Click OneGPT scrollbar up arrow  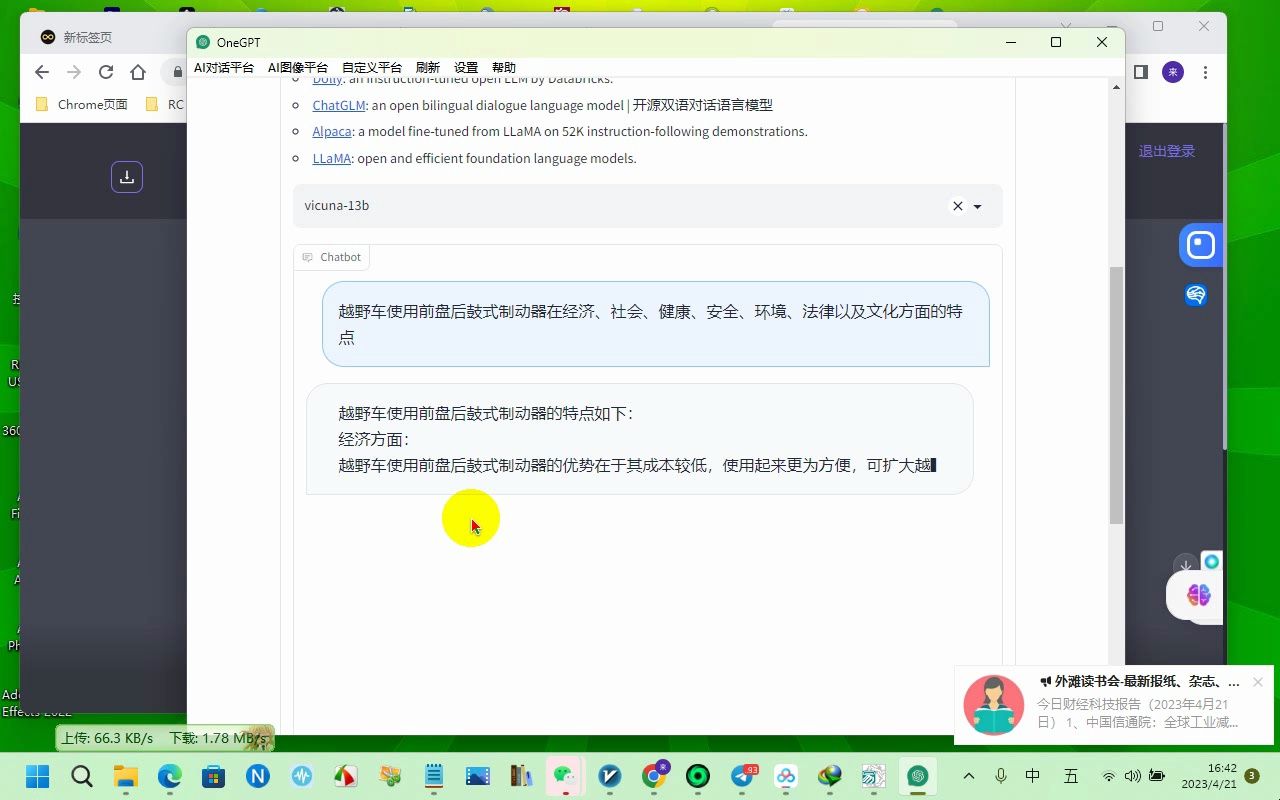coord(1116,87)
